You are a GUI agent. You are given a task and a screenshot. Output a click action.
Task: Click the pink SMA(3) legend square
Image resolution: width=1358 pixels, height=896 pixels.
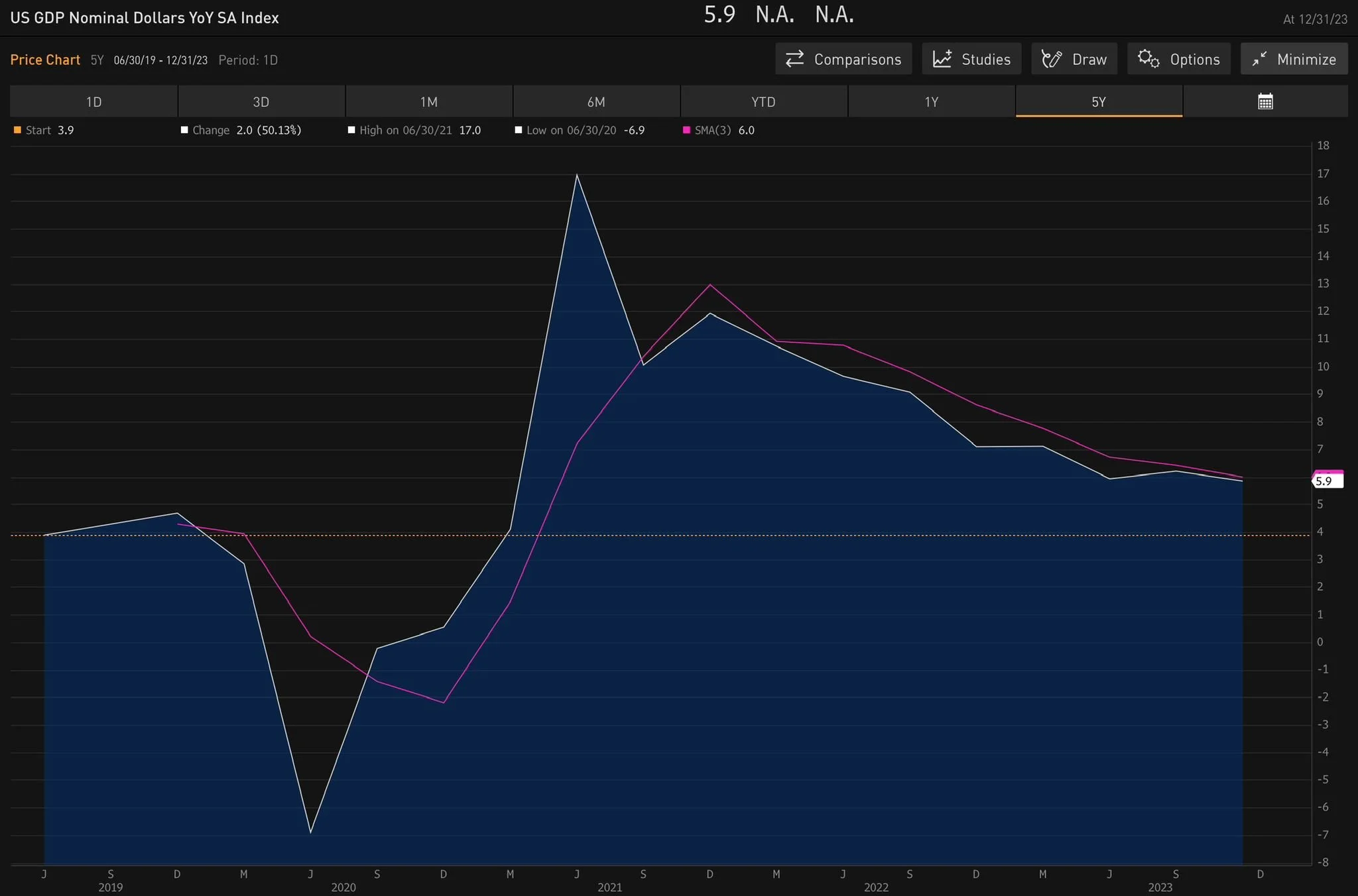(x=686, y=131)
